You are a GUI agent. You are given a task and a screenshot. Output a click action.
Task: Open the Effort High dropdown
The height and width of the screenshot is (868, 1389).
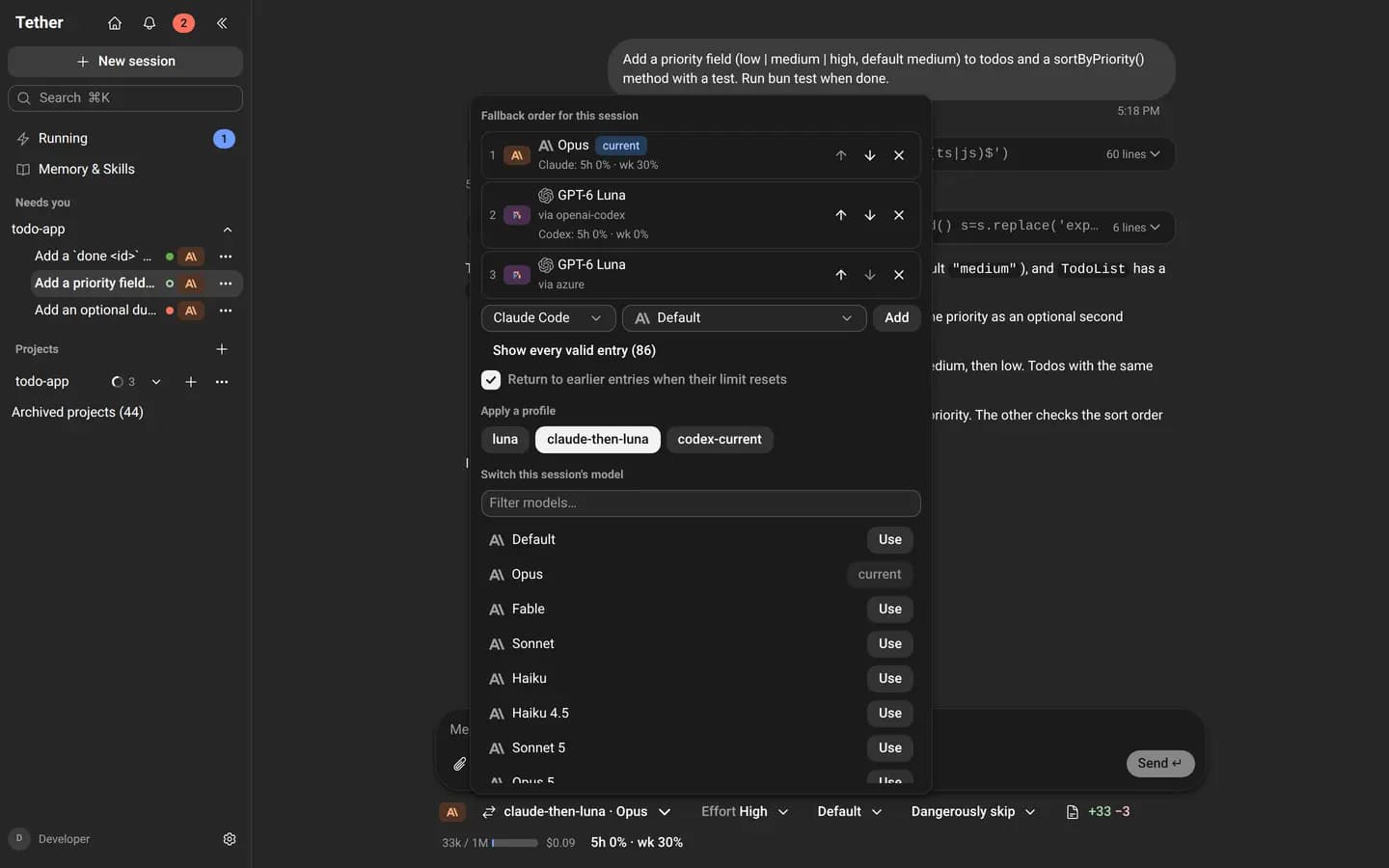745,812
